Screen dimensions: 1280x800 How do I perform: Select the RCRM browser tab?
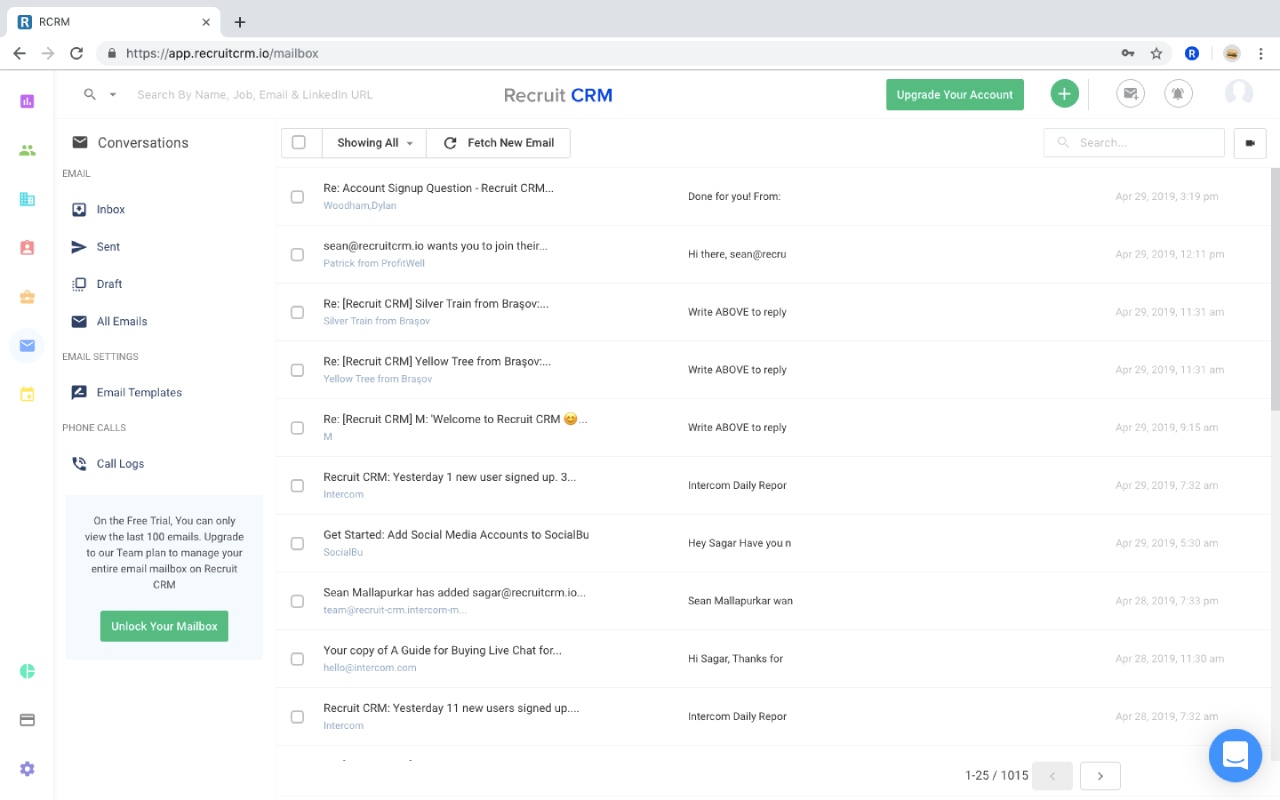(x=114, y=22)
